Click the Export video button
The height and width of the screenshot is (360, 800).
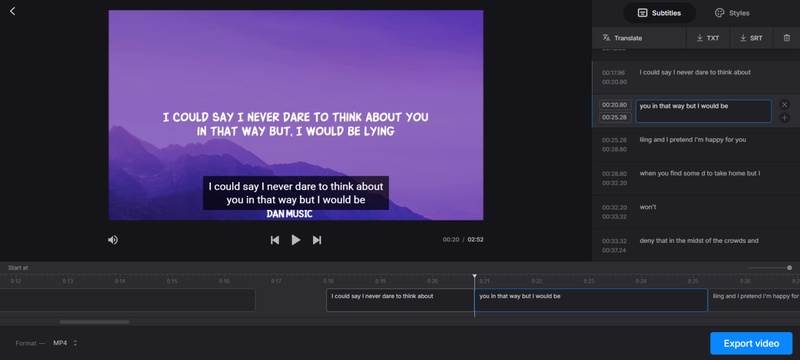click(x=751, y=344)
